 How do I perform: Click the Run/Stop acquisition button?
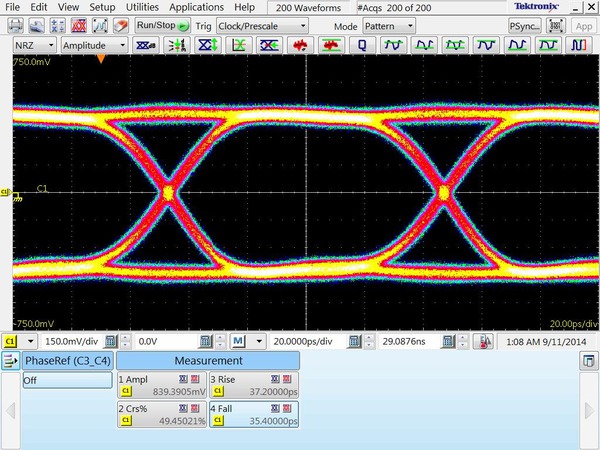click(x=159, y=25)
